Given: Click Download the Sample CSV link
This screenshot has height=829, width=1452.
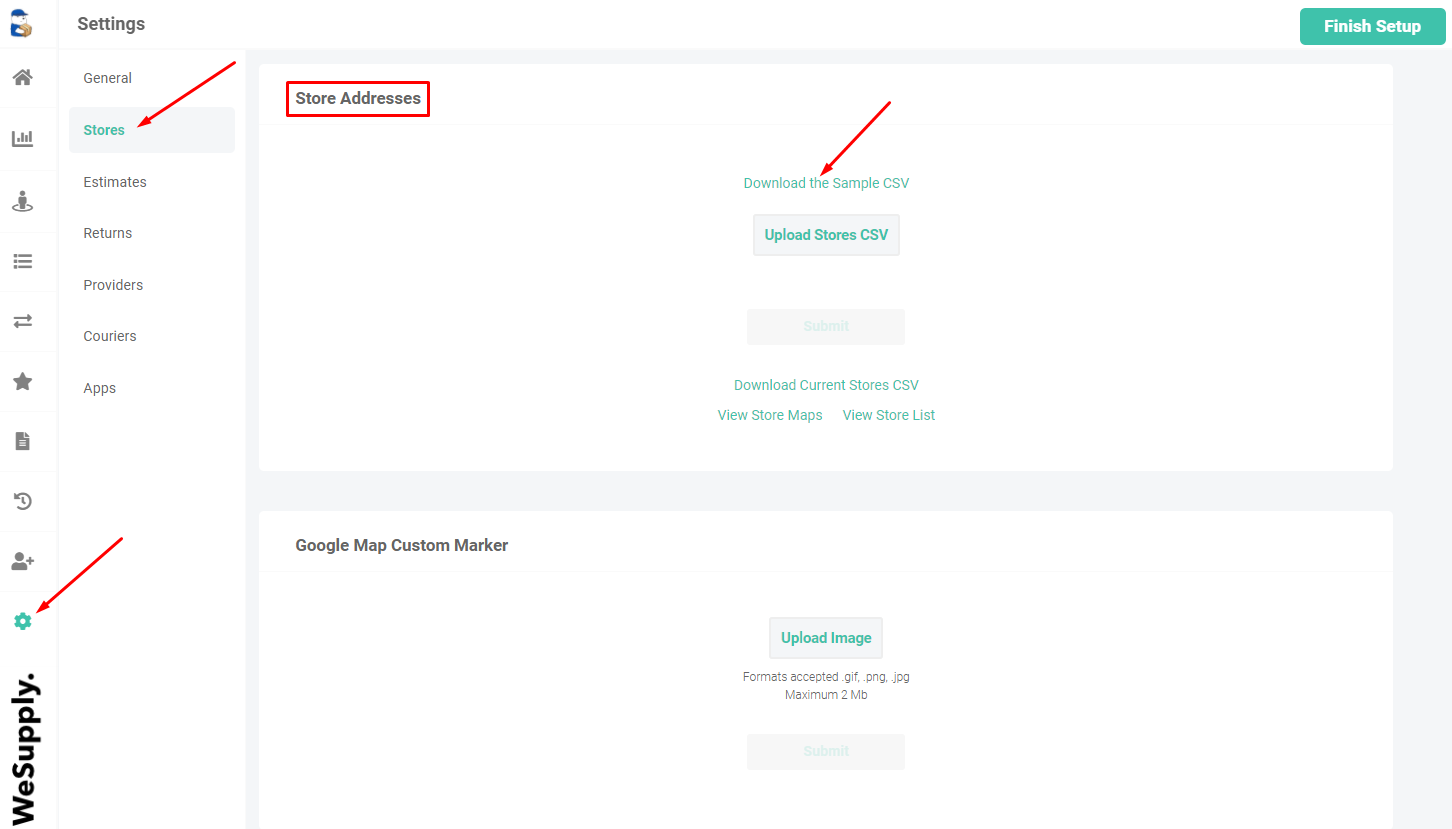Looking at the screenshot, I should click(826, 183).
